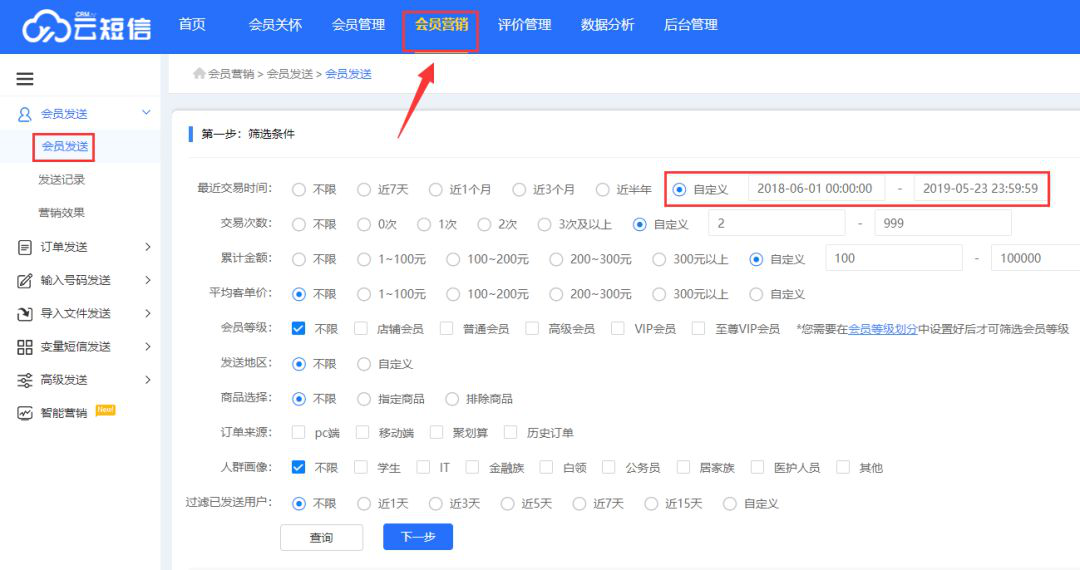Check the VIP会员 checkbox
This screenshot has width=1080, height=570.
tap(618, 328)
